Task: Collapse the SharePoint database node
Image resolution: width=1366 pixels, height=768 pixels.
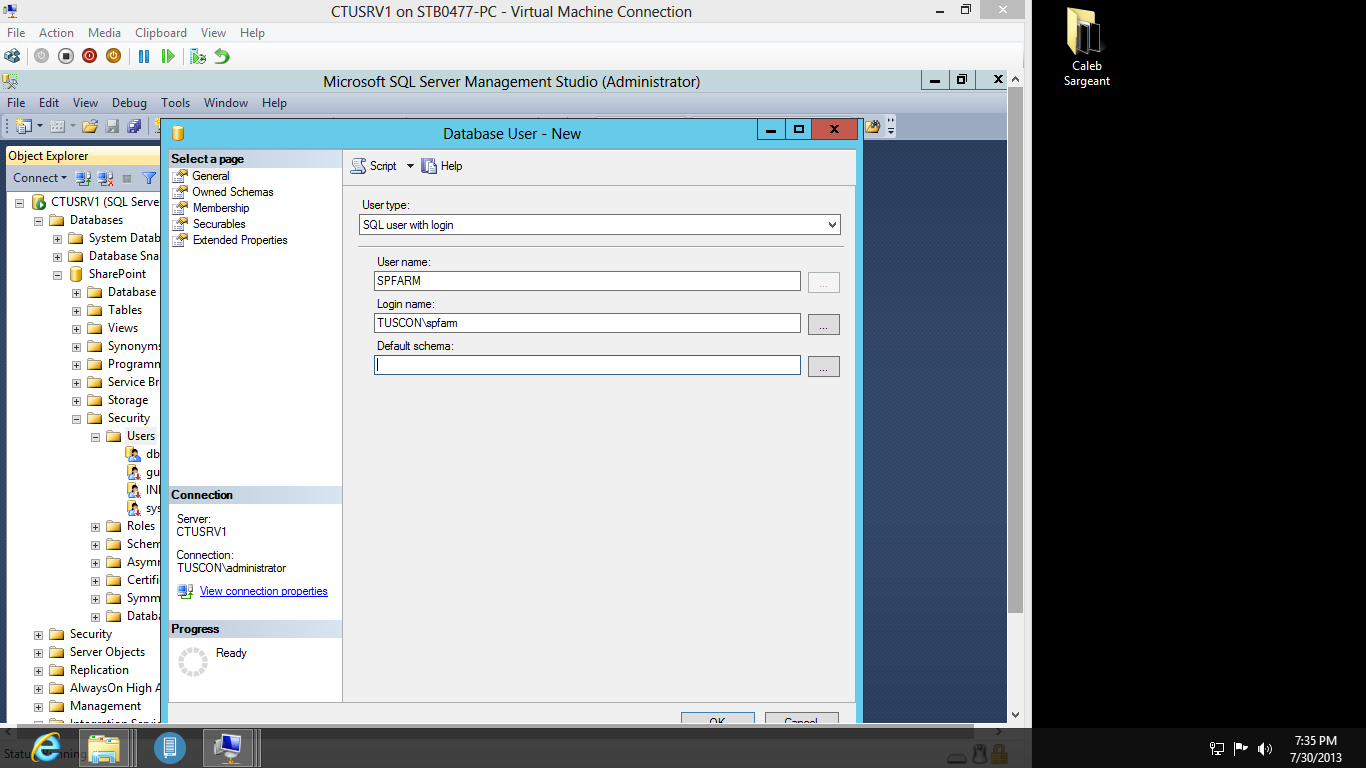Action: click(57, 274)
